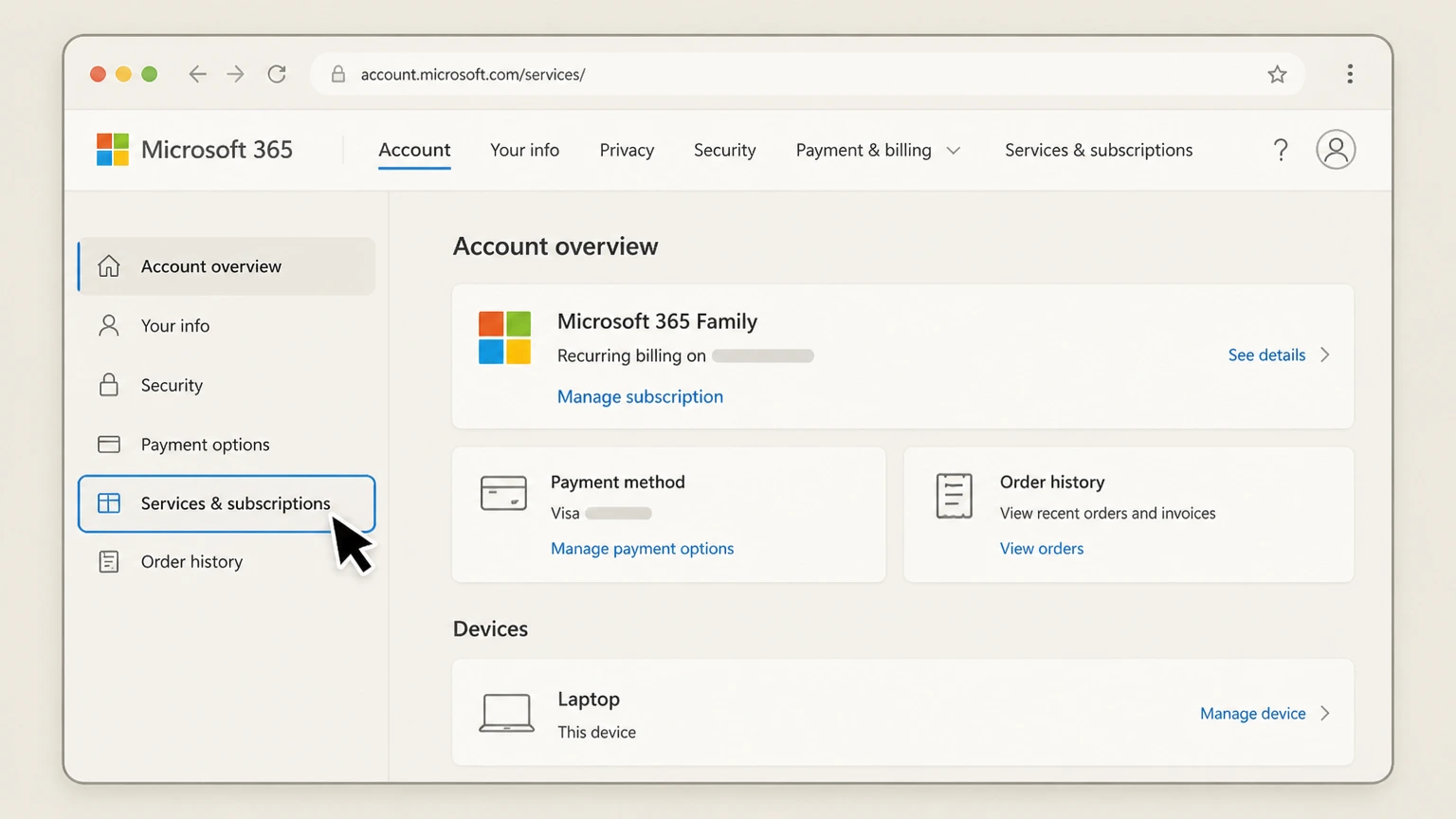Click the Account overview page heading
Screen dimensions: 1456x819
pos(555,246)
